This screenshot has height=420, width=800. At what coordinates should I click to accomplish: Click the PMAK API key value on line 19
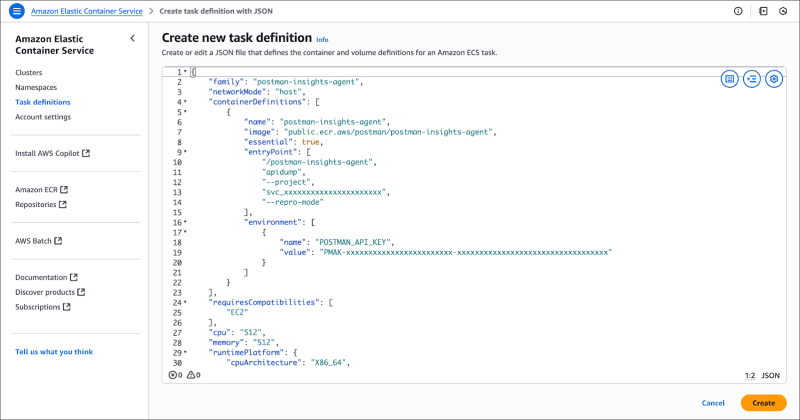465,252
